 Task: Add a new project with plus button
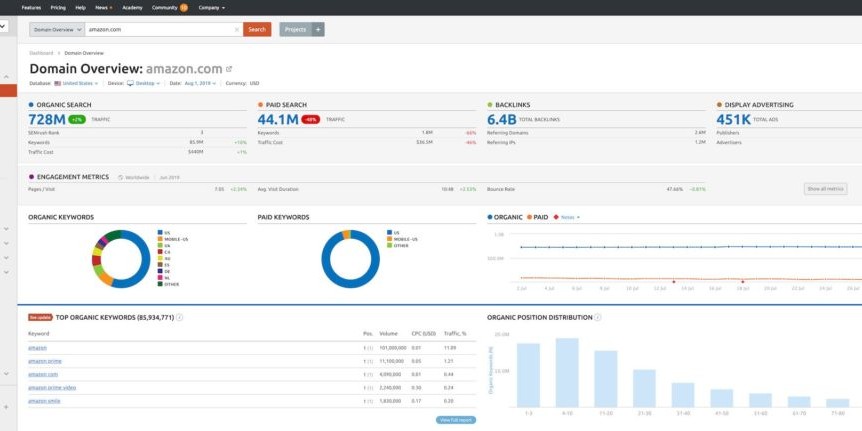(x=318, y=30)
